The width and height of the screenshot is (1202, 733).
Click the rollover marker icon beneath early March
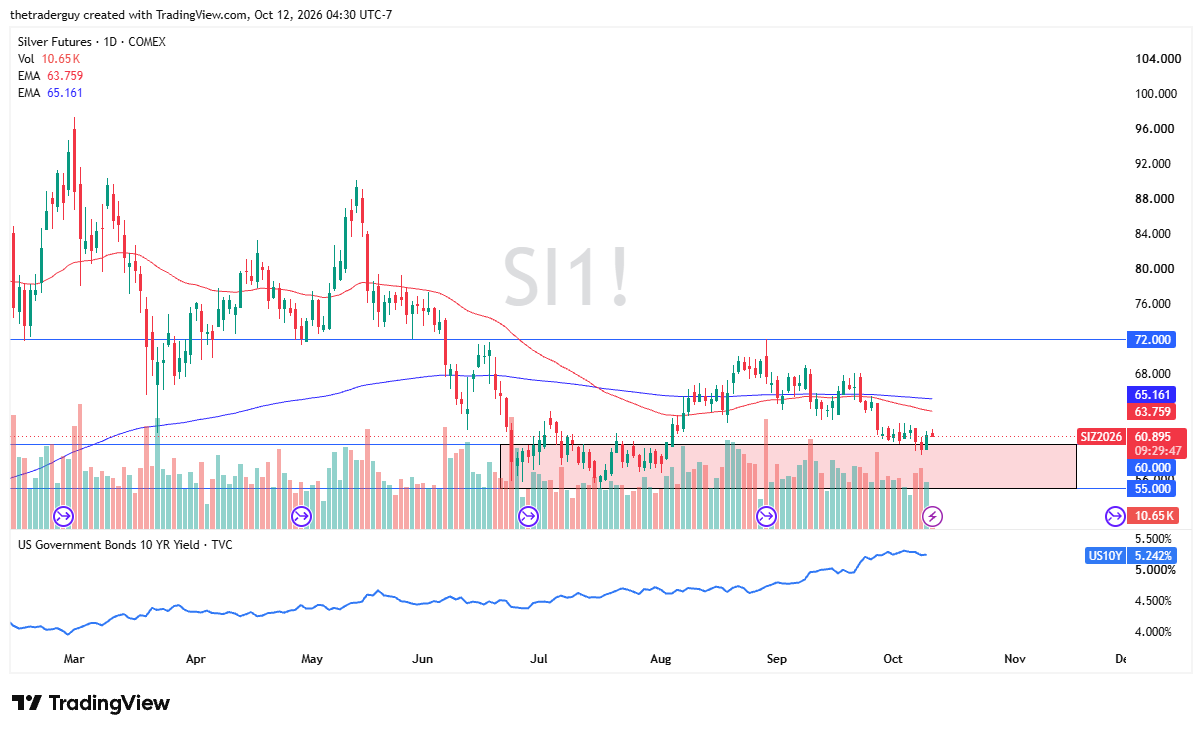[x=64, y=516]
